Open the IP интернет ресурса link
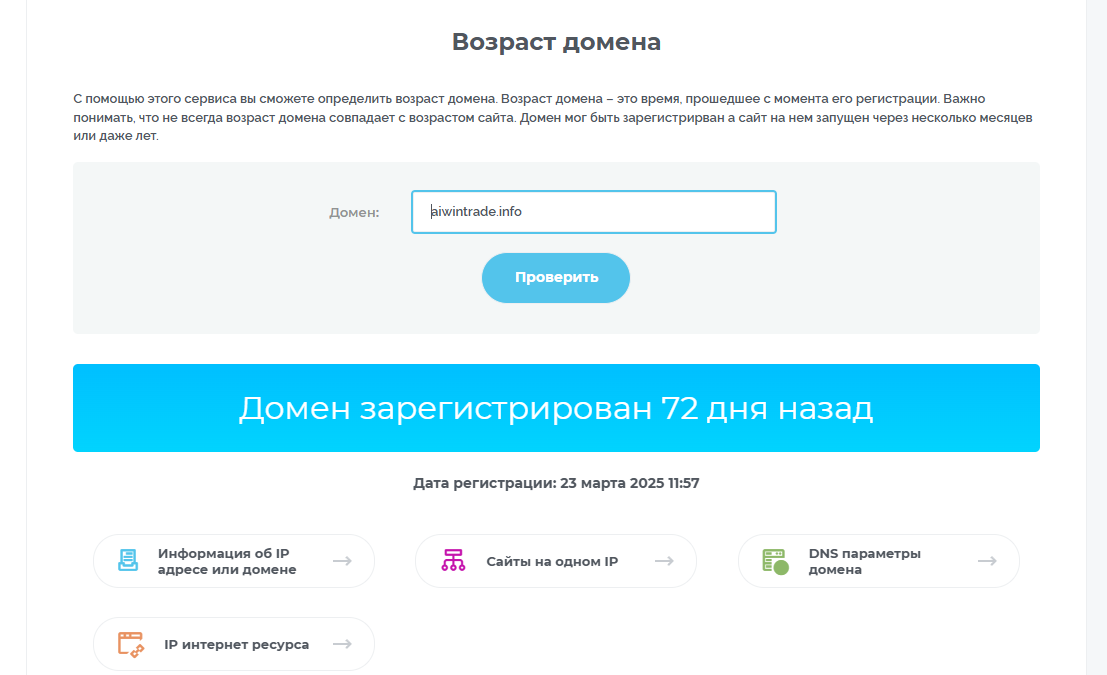 point(234,644)
